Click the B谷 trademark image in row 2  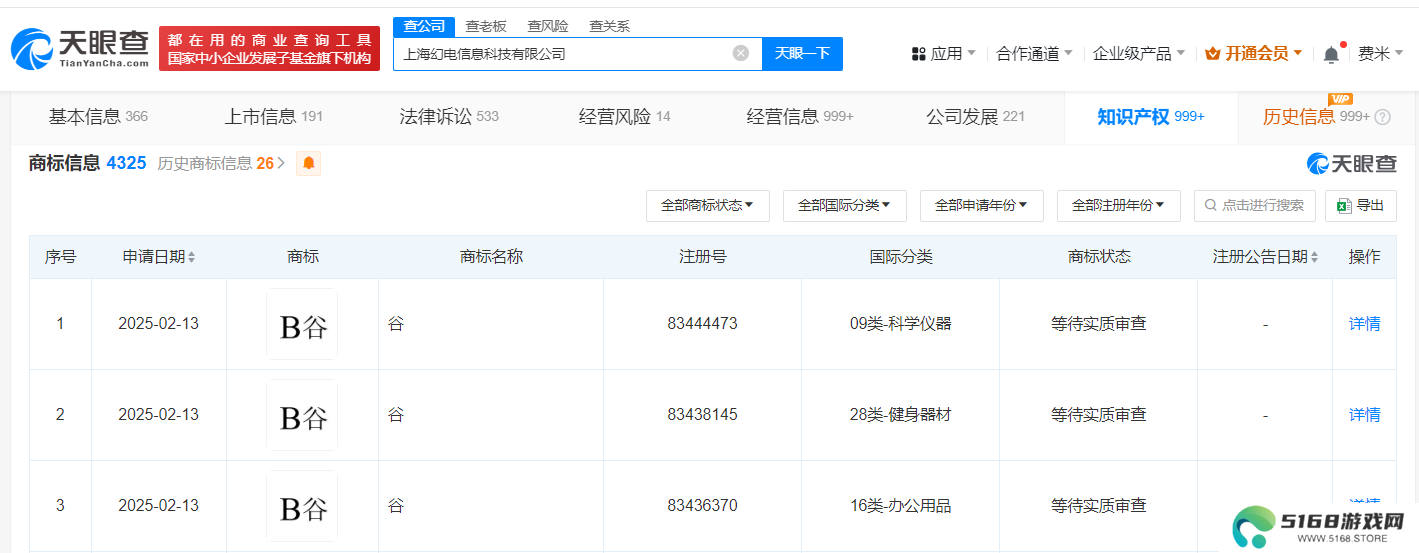[x=302, y=415]
